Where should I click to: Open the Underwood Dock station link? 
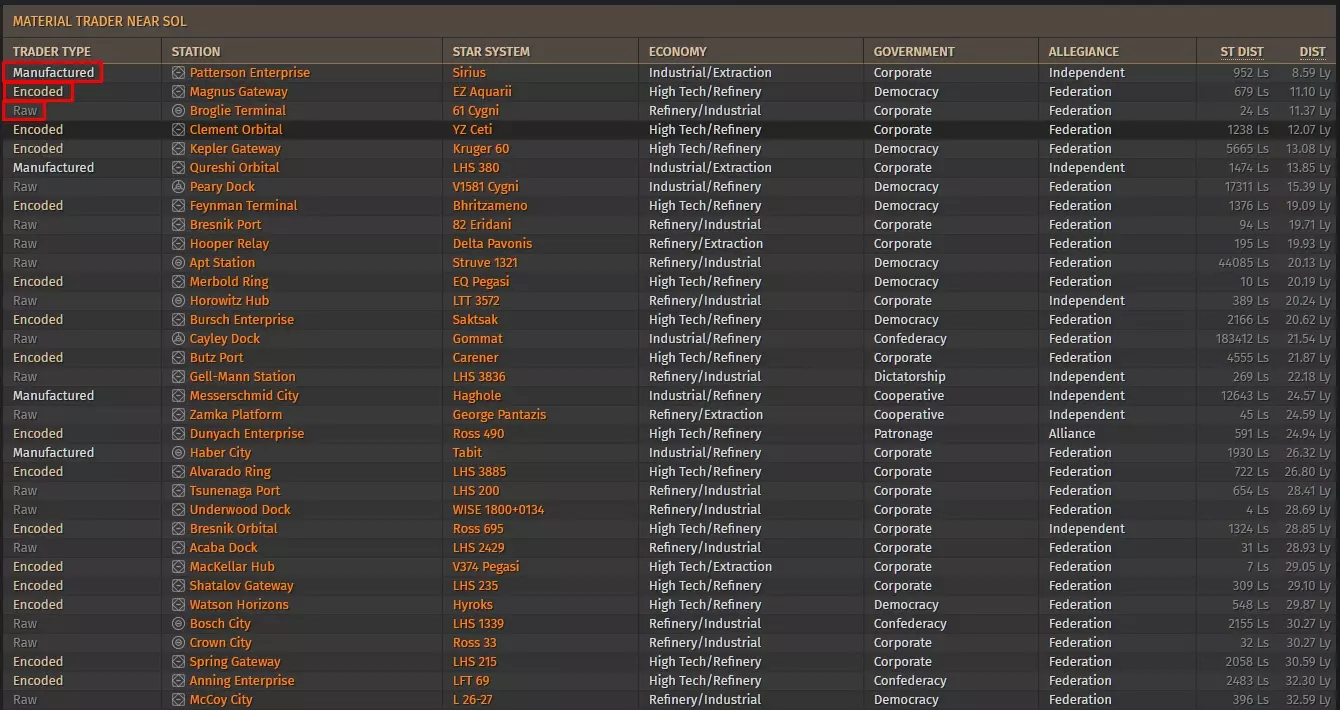coord(240,510)
